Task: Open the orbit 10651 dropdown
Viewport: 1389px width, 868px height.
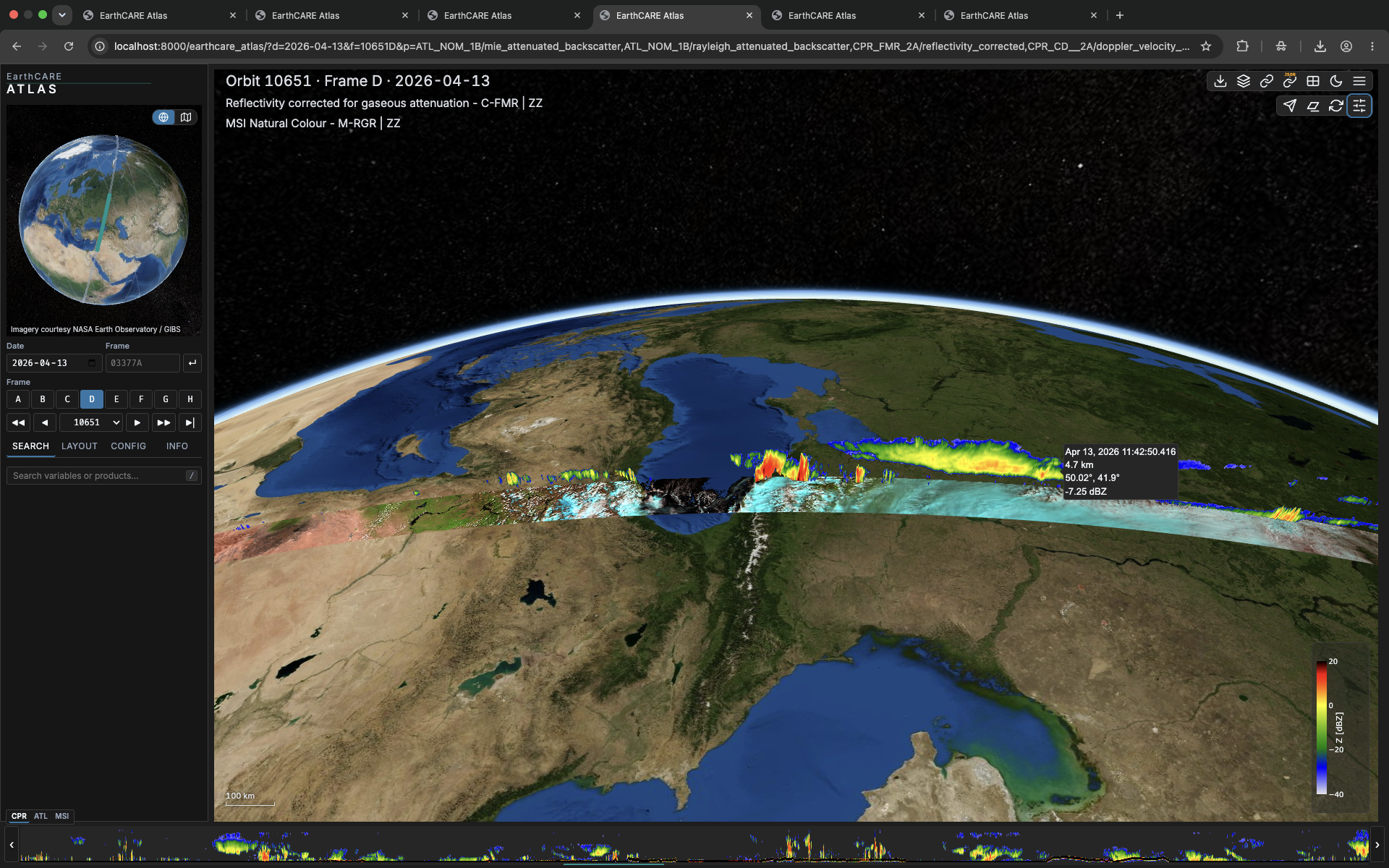Action: pyautogui.click(x=91, y=422)
